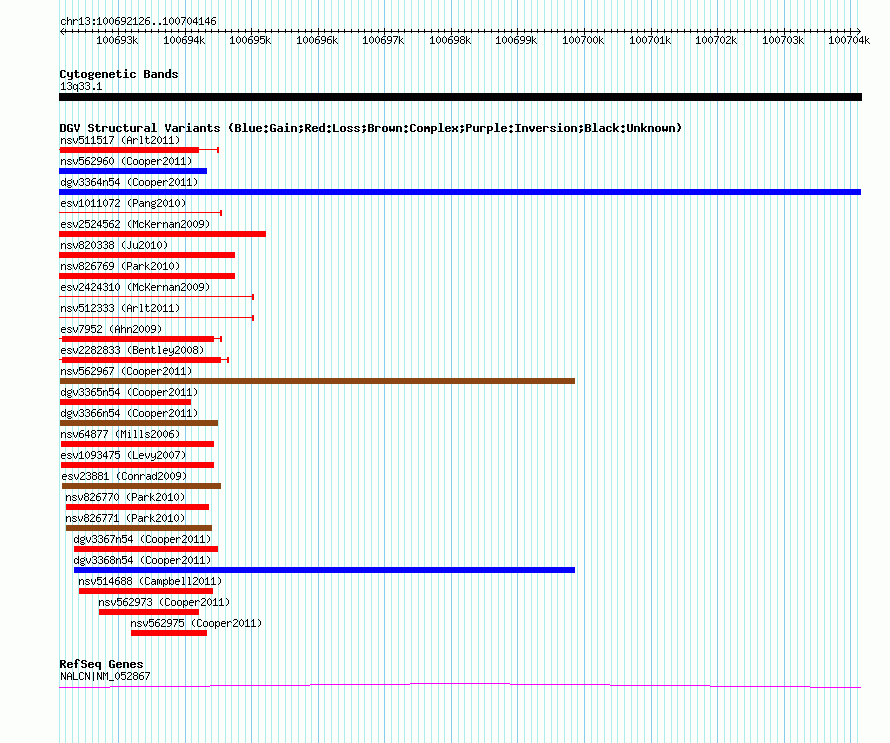Open the nsv826771 (Park2010) label
Image resolution: width=890 pixels, height=743 pixels.
[x=125, y=518]
